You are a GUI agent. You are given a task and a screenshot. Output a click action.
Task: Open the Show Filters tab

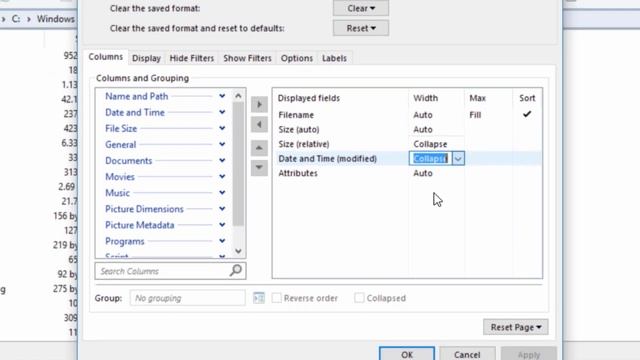[x=247, y=58]
